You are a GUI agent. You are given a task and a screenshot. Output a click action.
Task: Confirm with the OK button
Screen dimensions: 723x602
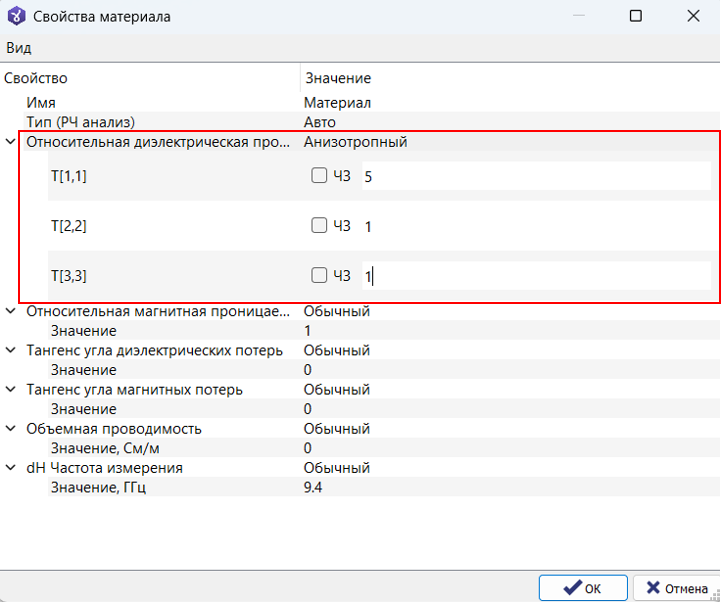583,588
